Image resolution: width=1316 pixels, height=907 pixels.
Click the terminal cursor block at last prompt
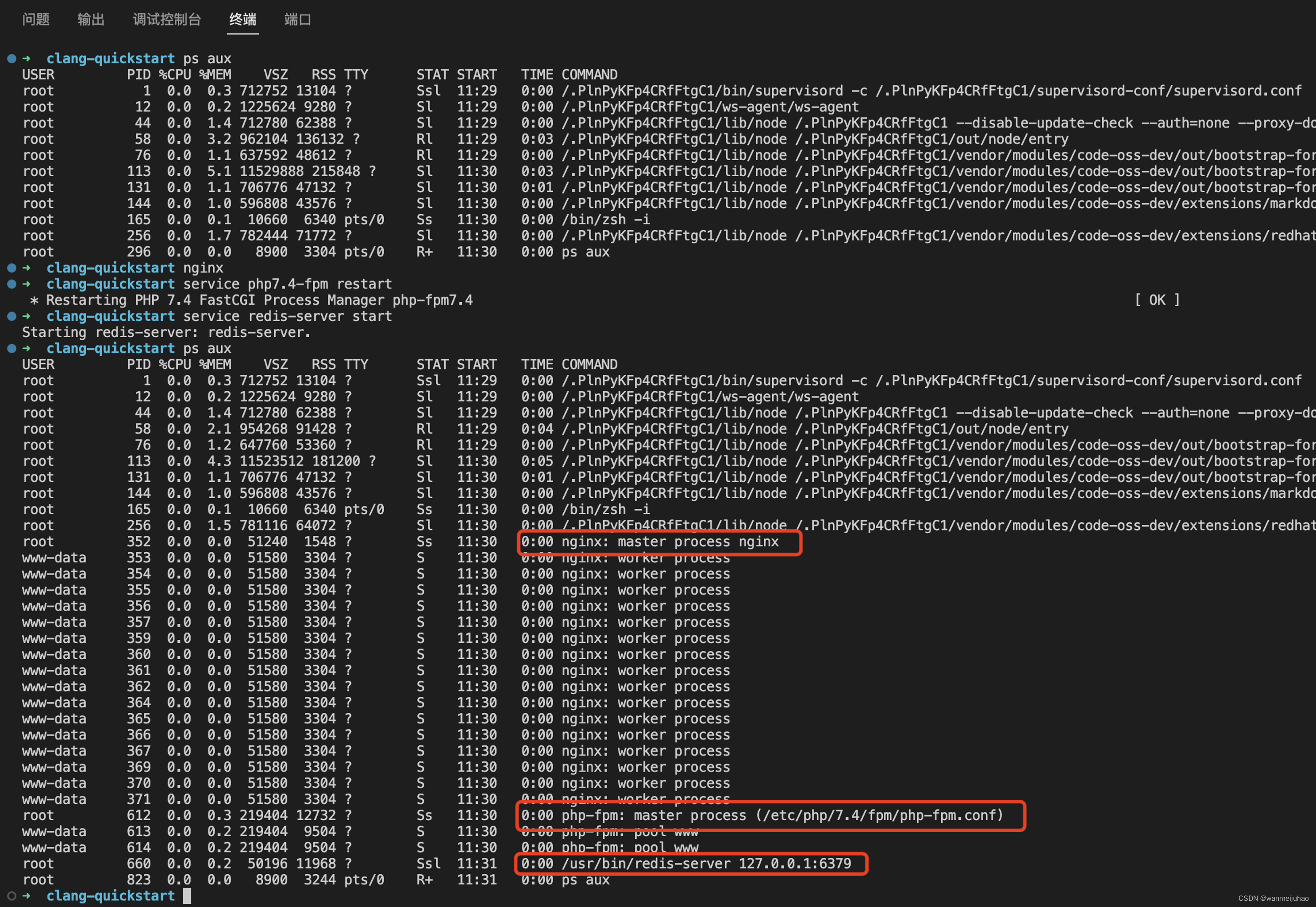click(188, 896)
